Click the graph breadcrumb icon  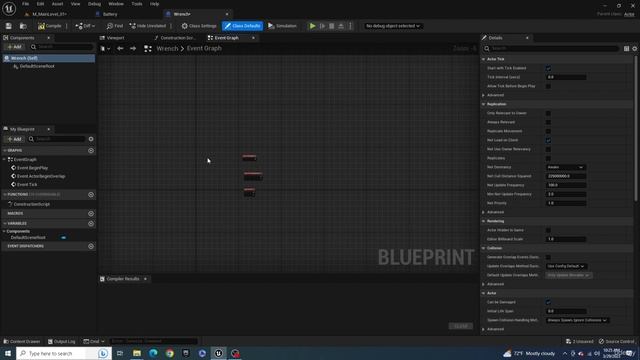tap(148, 49)
